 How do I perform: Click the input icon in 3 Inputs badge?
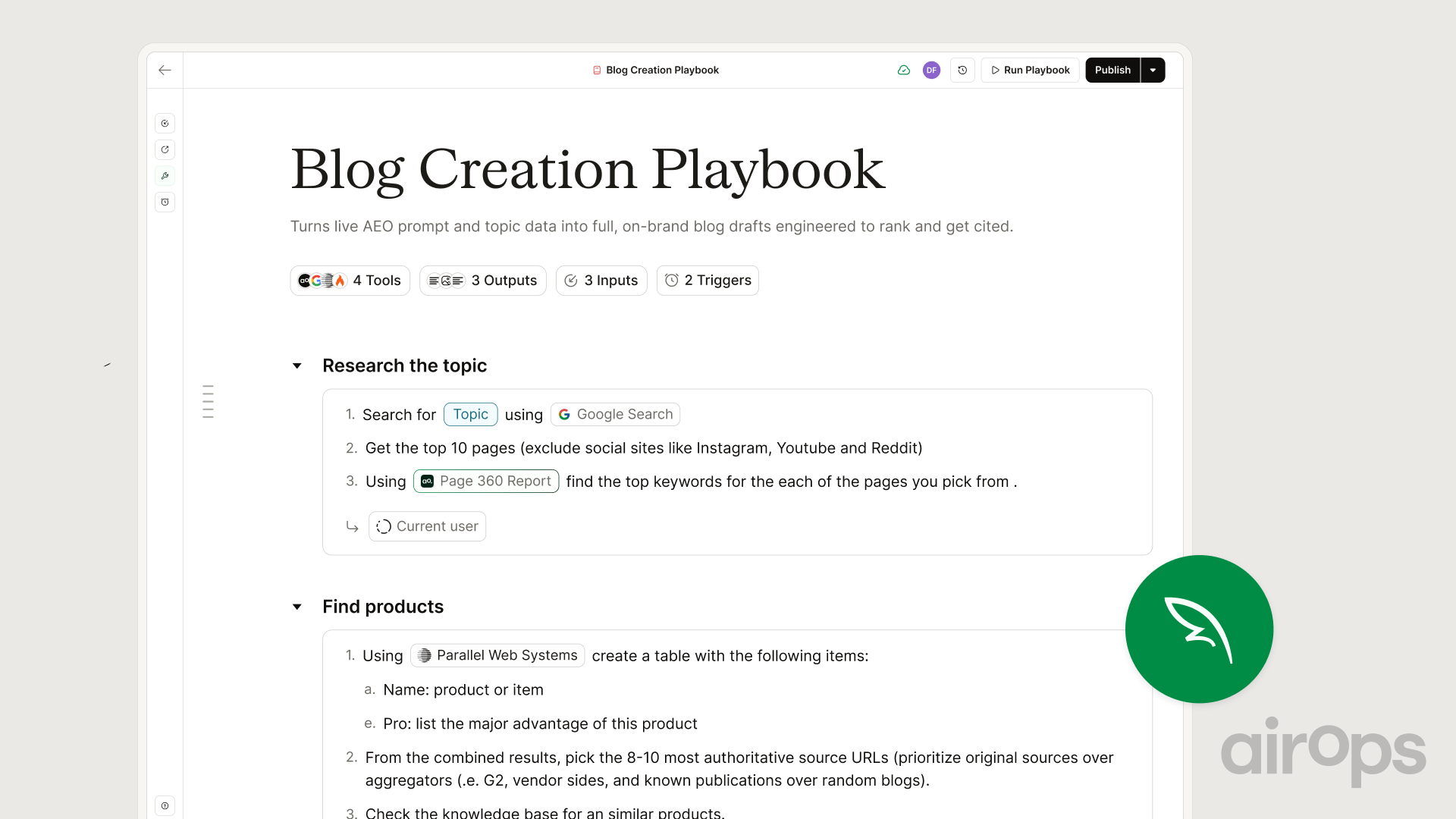coord(571,281)
